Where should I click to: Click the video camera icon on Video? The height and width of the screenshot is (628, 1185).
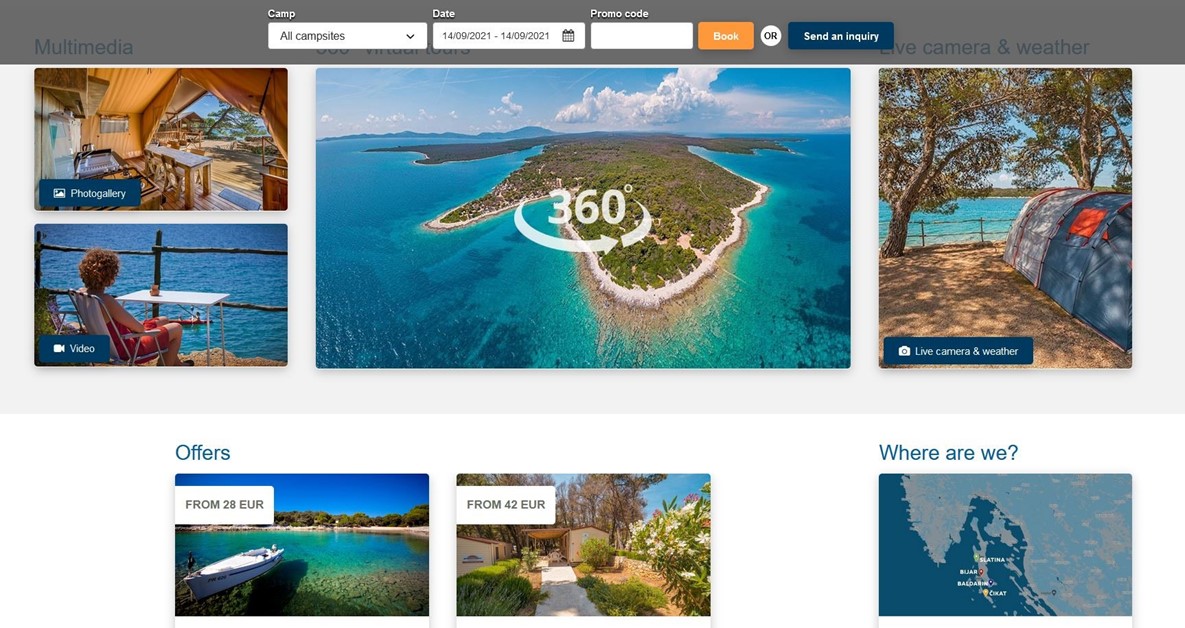(59, 348)
